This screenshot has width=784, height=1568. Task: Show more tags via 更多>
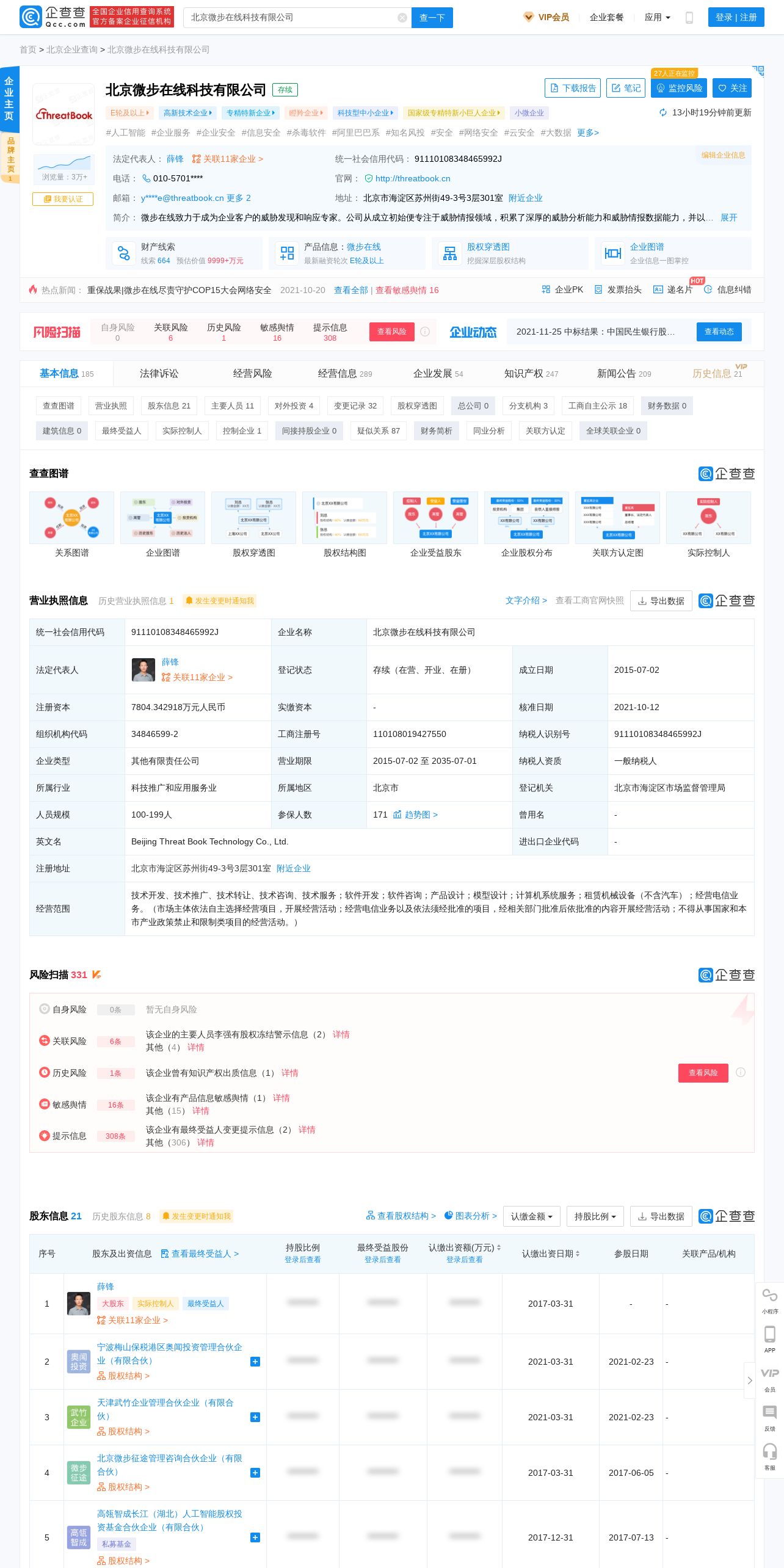(x=588, y=132)
